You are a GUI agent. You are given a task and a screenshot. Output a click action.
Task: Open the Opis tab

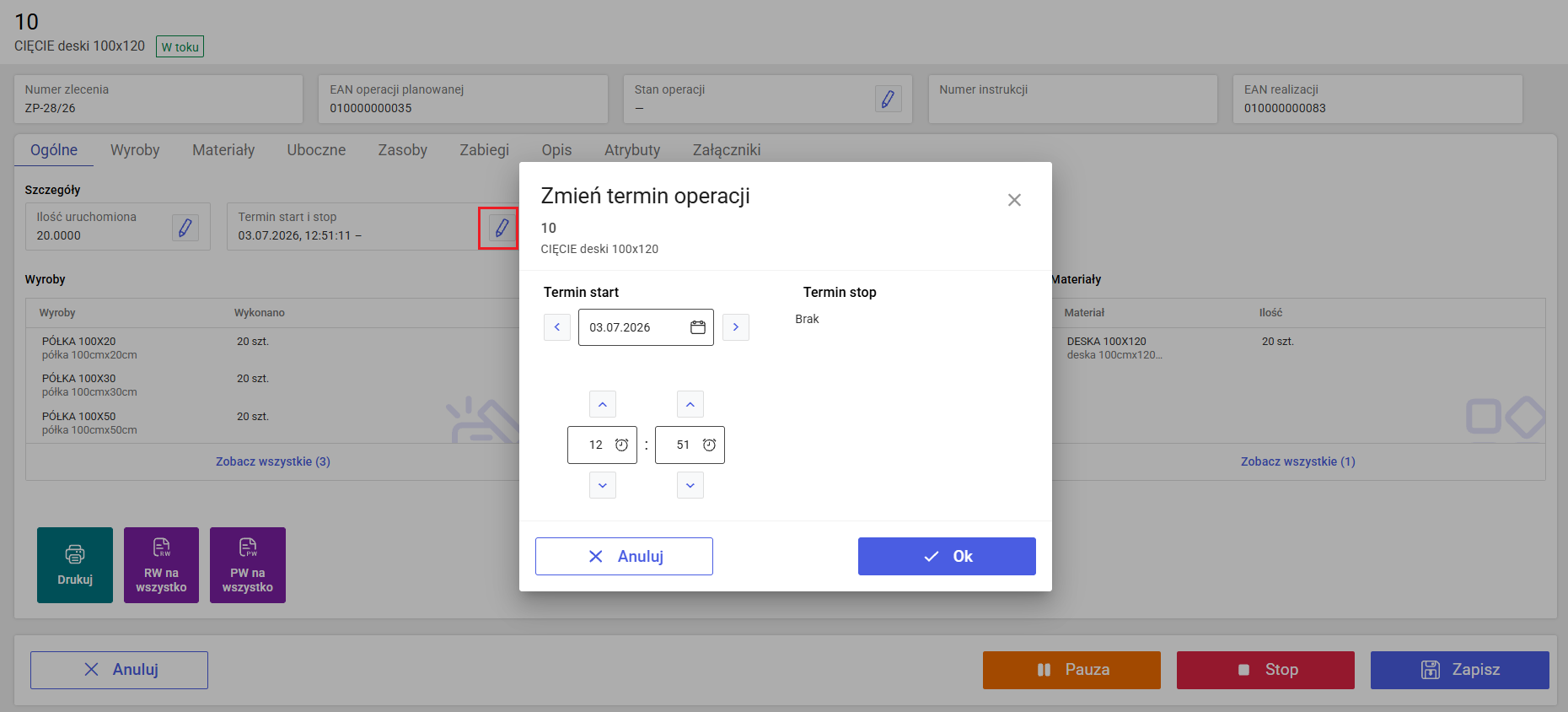[556, 150]
